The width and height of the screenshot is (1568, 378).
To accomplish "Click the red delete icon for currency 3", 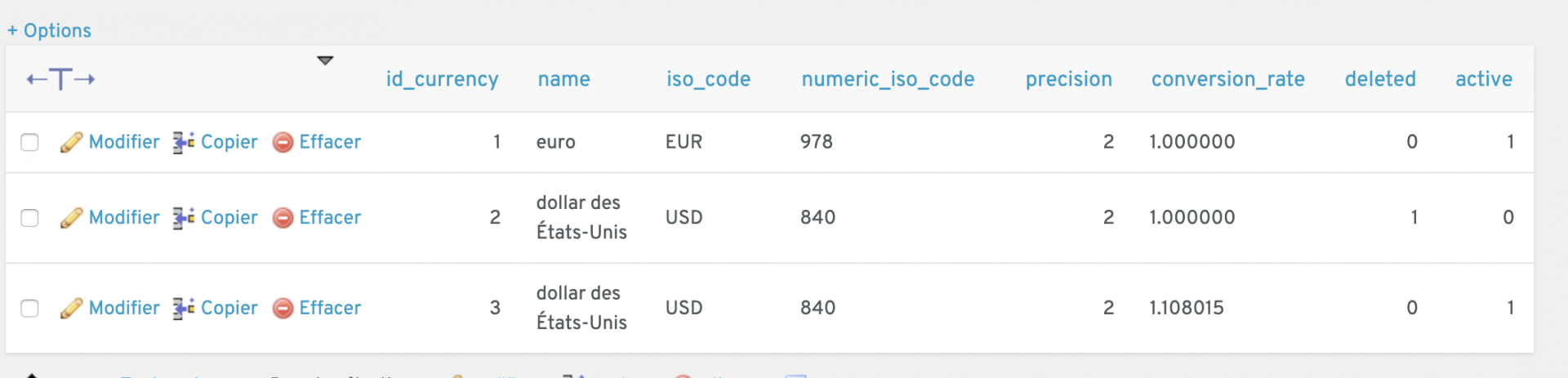I will pyautogui.click(x=283, y=309).
